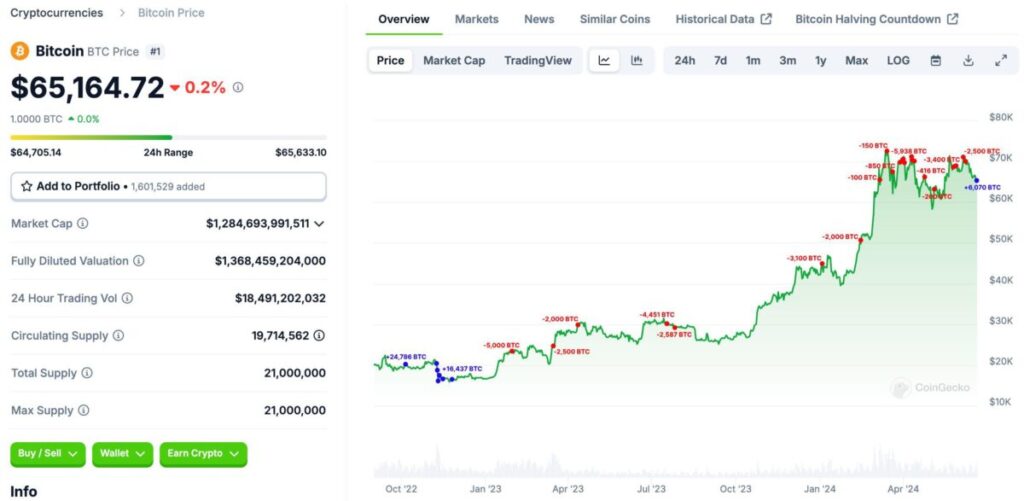
Task: Expand the Market Cap value chevron
Action: [319, 224]
